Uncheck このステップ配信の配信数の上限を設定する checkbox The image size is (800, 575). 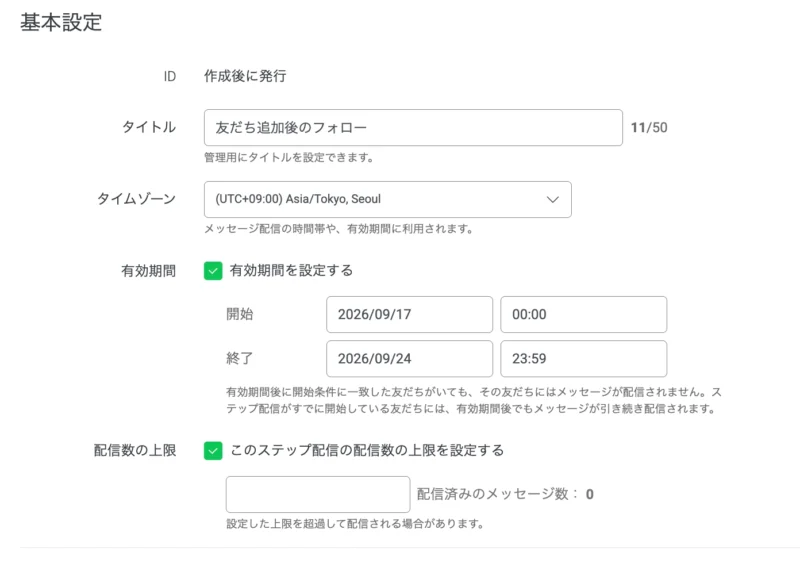(213, 451)
